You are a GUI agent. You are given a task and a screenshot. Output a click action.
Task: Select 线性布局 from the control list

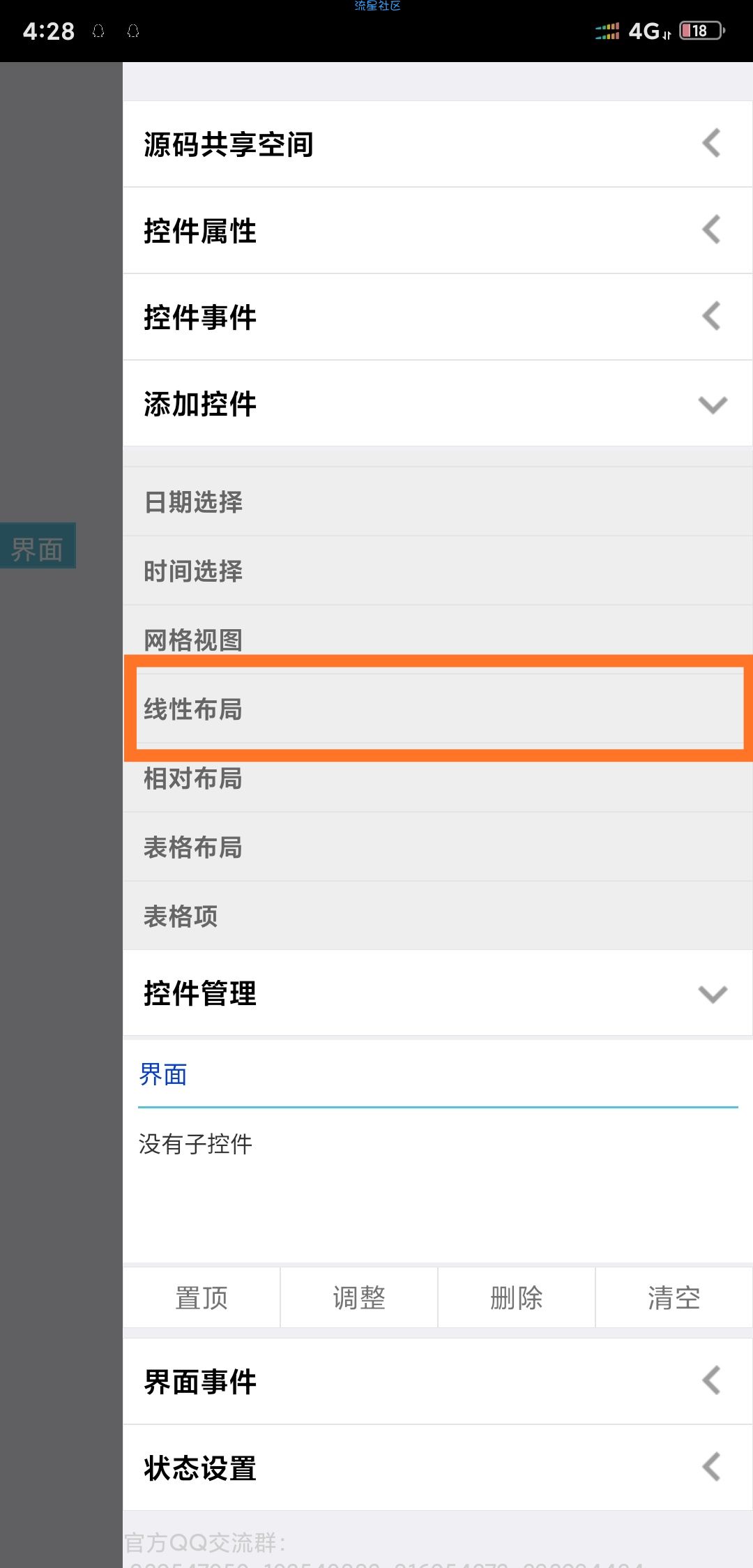(193, 709)
